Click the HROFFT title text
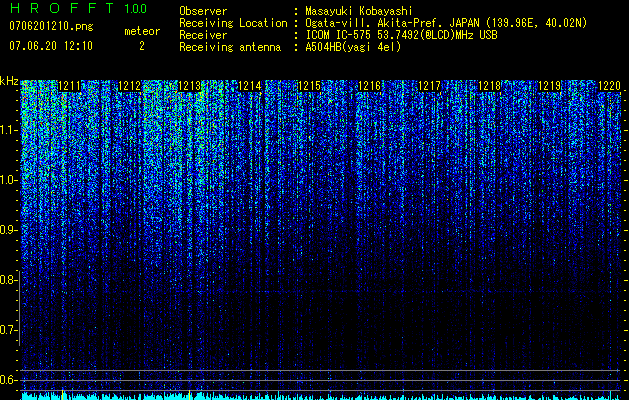 click(62, 8)
